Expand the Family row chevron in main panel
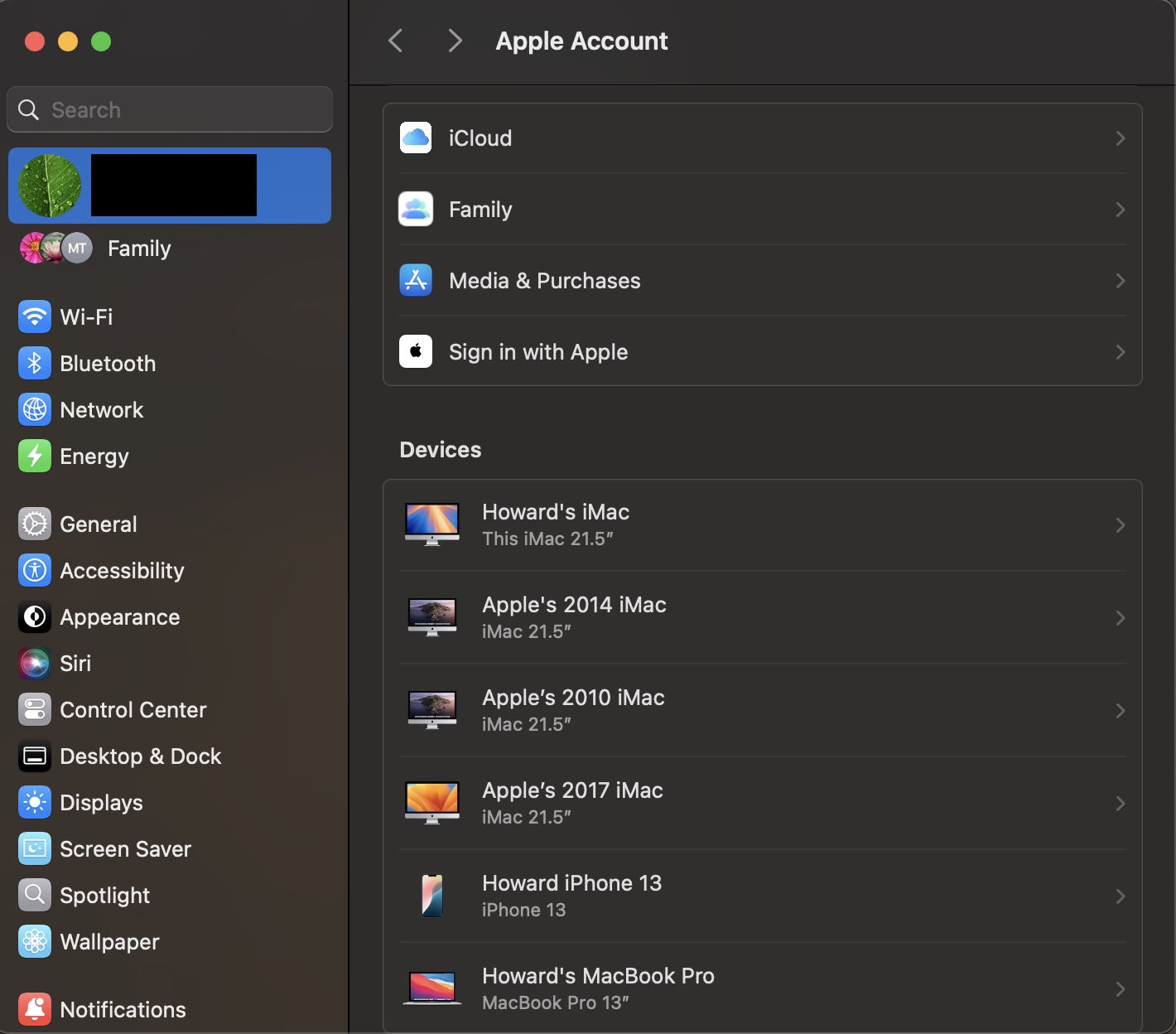 (x=1120, y=210)
